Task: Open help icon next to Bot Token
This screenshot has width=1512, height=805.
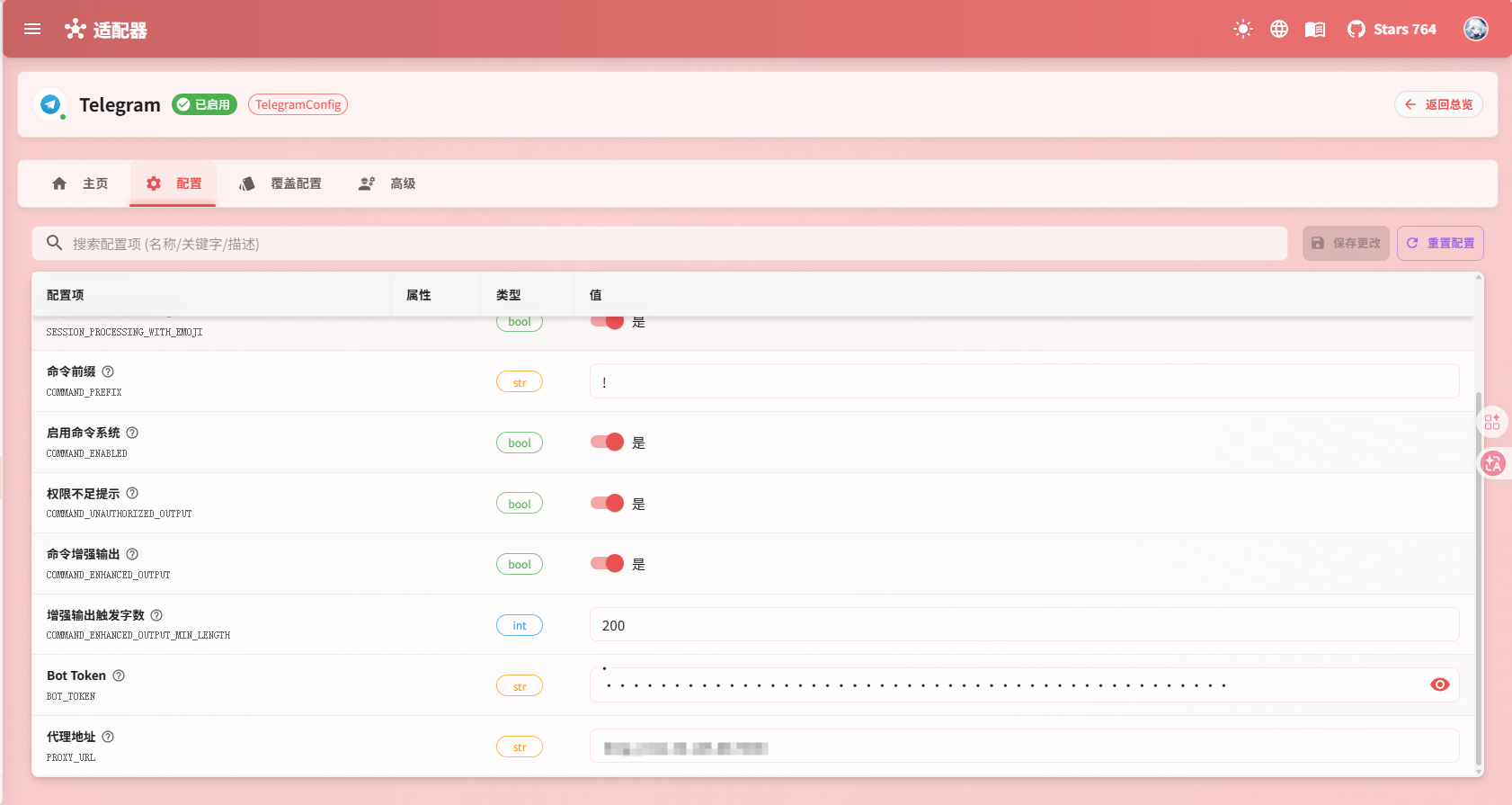Action: (x=119, y=675)
